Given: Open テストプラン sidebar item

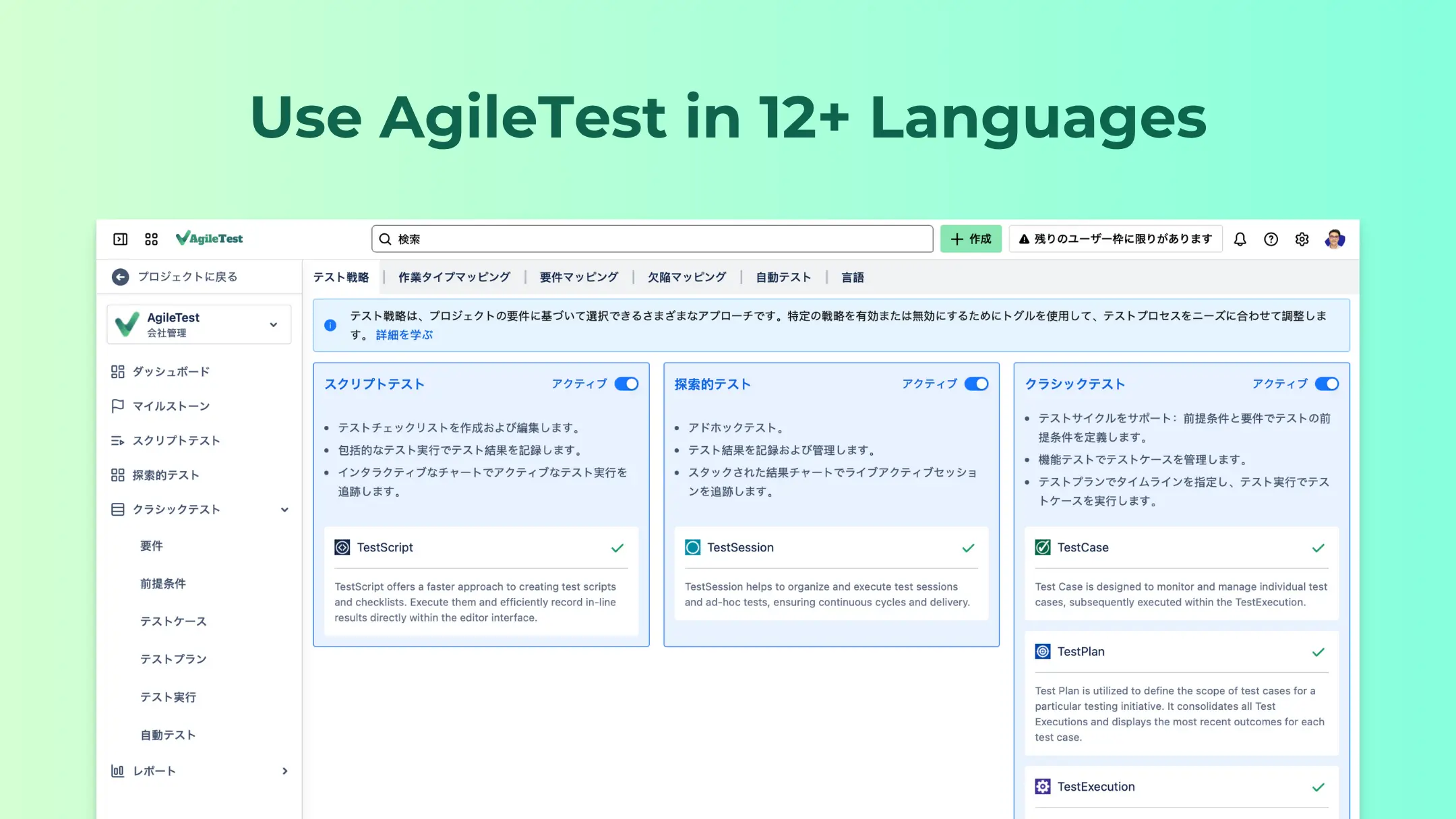Looking at the screenshot, I should pyautogui.click(x=173, y=659).
